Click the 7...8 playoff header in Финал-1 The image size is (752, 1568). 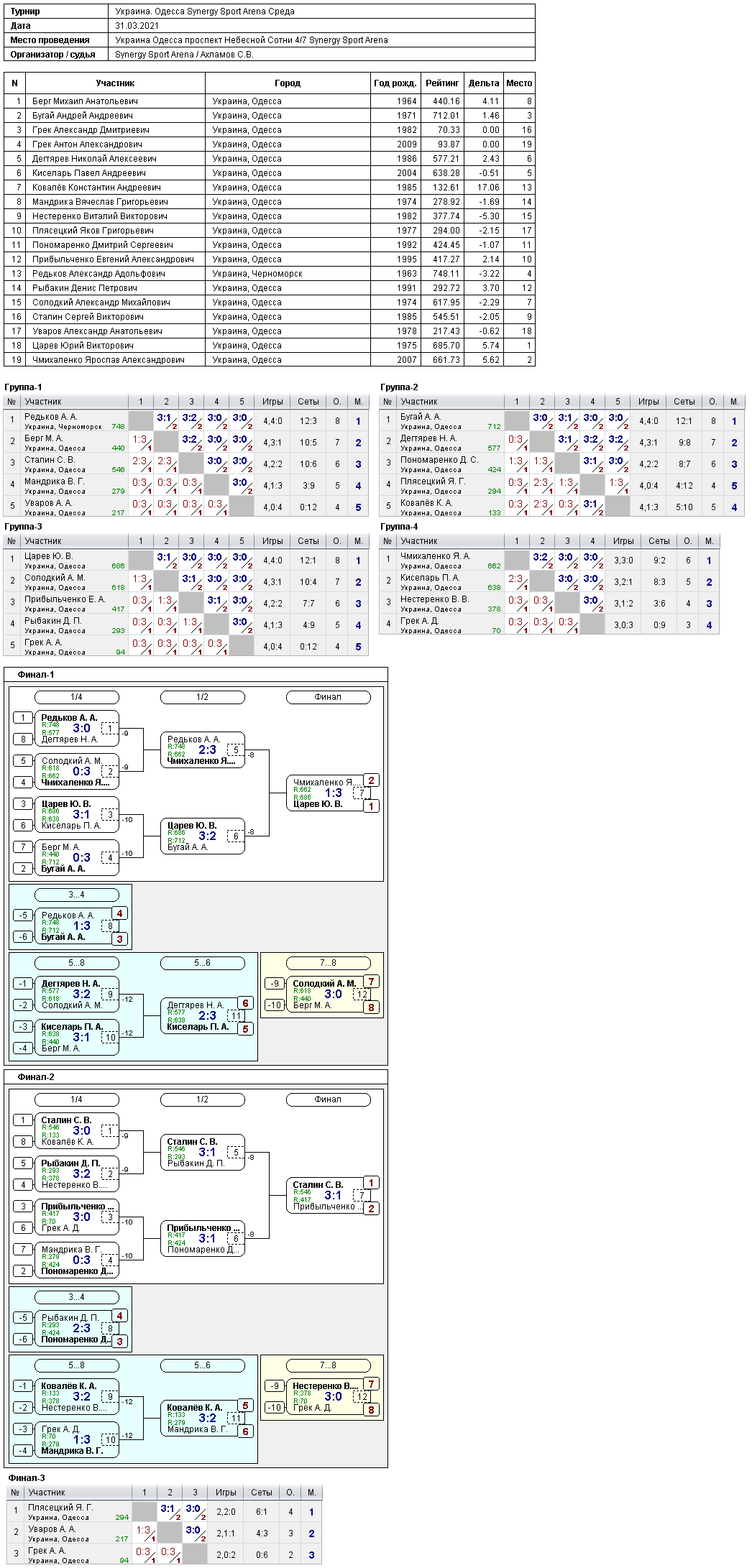coord(328,963)
